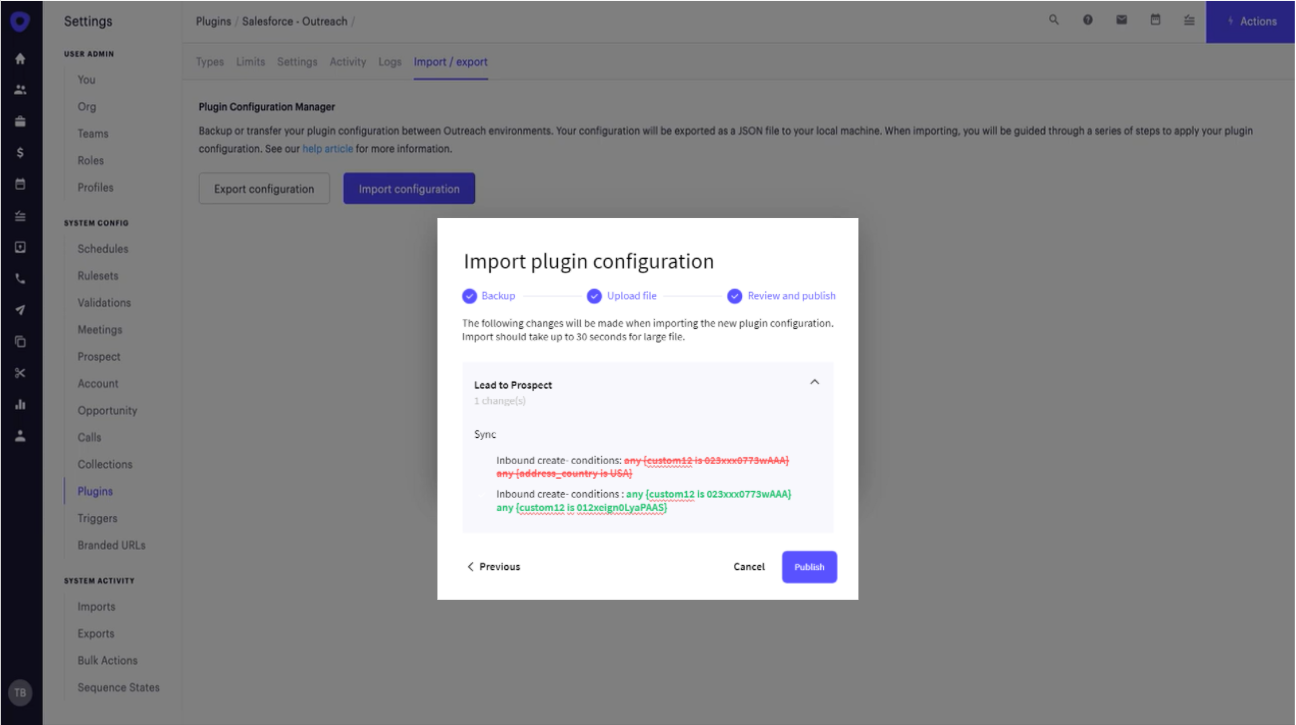Open the search icon in the top bar

tap(1053, 20)
